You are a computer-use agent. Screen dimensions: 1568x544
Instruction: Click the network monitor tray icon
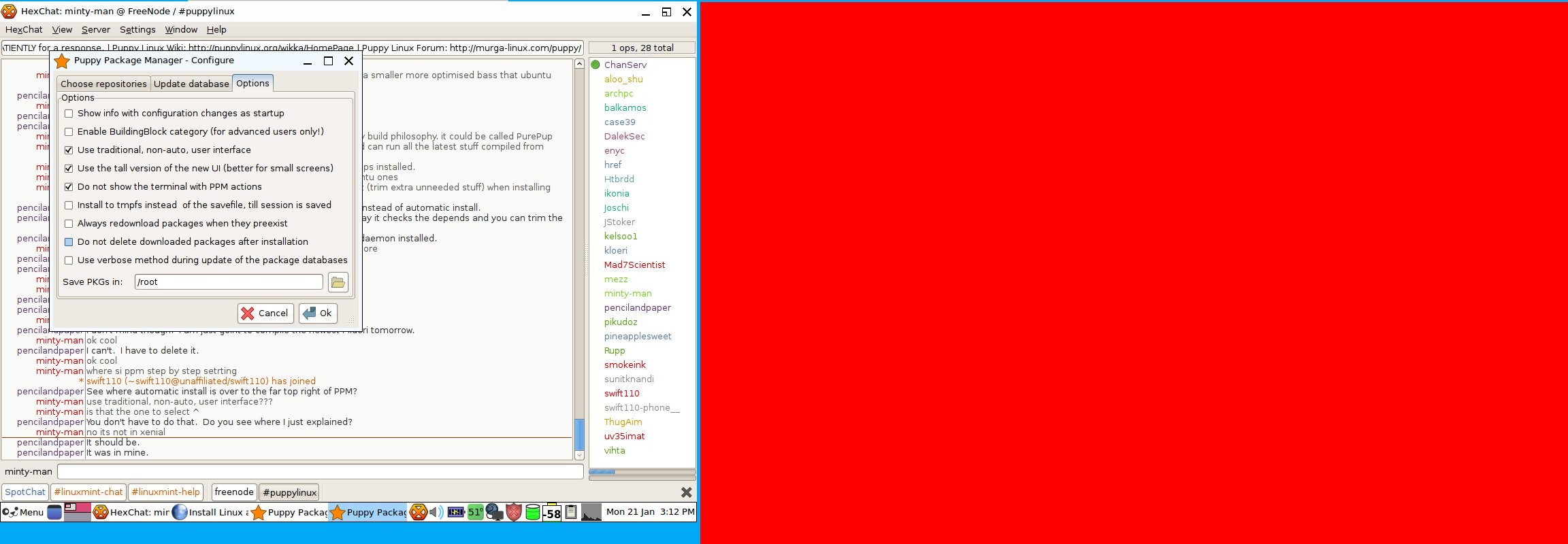(x=495, y=512)
